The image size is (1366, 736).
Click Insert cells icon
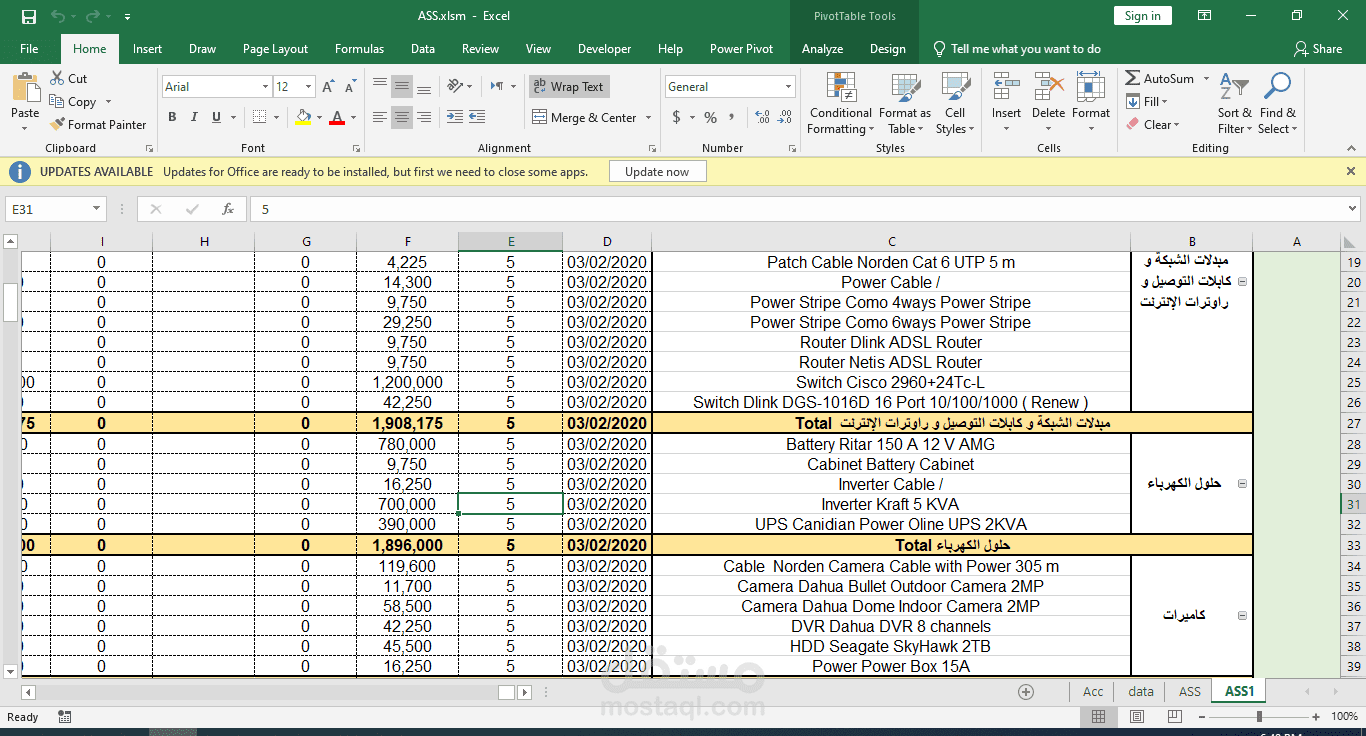pyautogui.click(x=1006, y=87)
